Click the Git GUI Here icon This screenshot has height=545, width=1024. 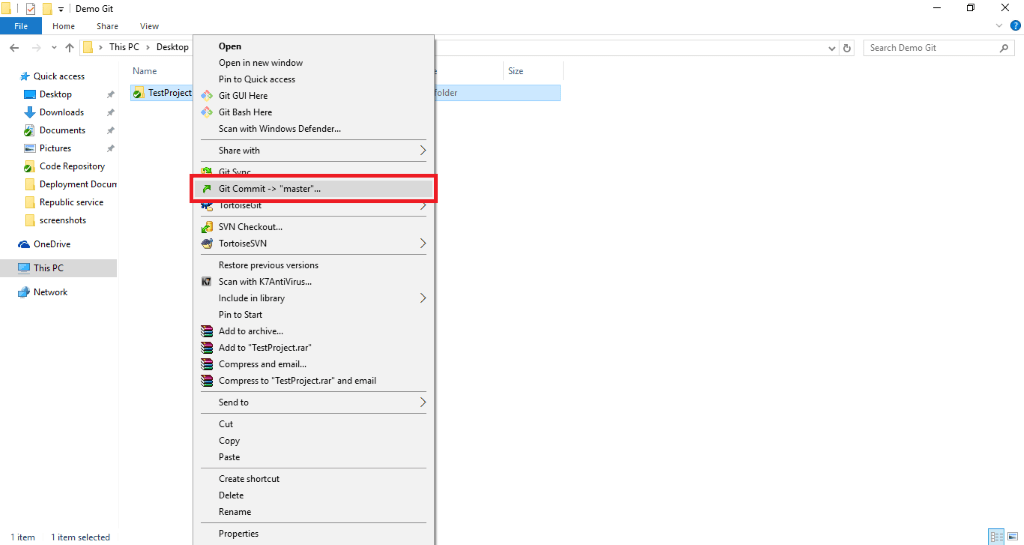tap(207, 95)
